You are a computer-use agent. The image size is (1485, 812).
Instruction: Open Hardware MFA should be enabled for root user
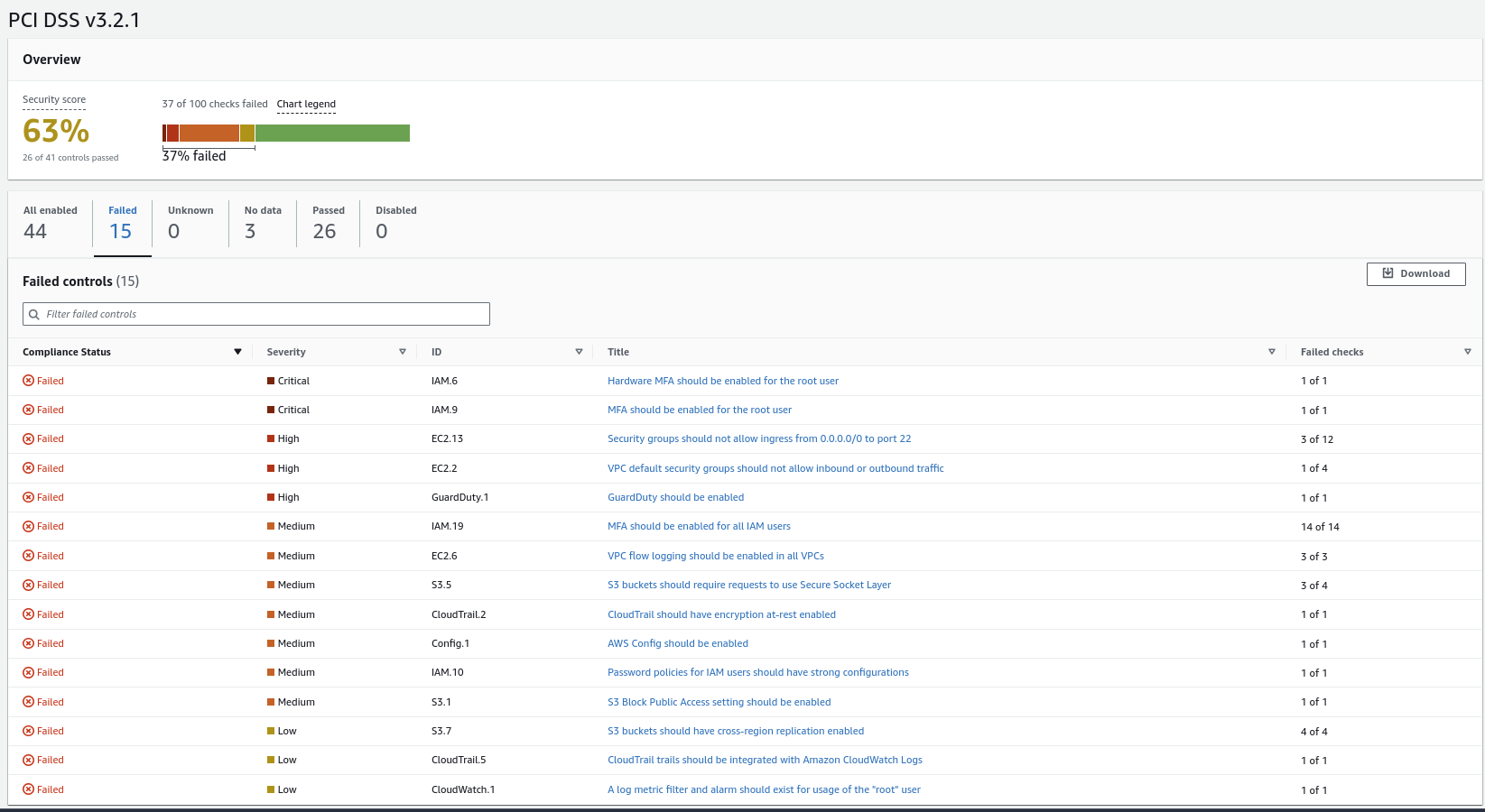pos(723,381)
